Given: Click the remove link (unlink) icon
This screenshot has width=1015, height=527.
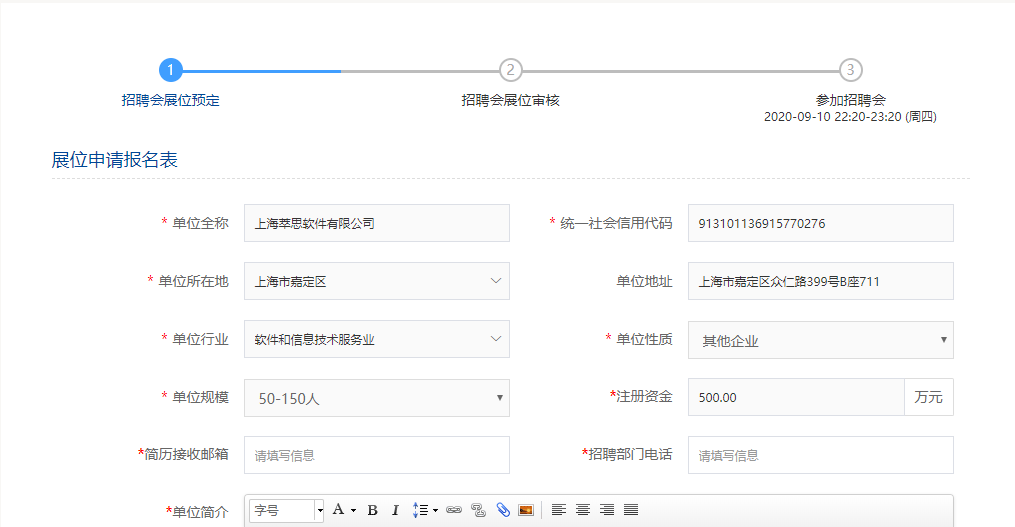Looking at the screenshot, I should [478, 510].
